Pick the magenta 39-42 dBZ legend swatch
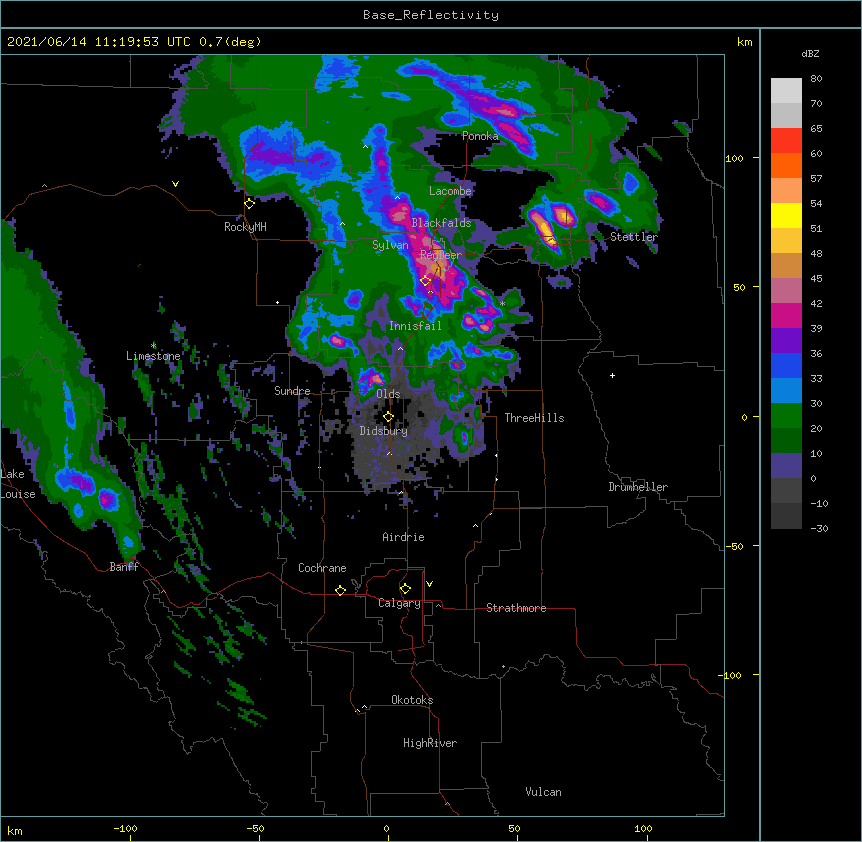 click(786, 316)
